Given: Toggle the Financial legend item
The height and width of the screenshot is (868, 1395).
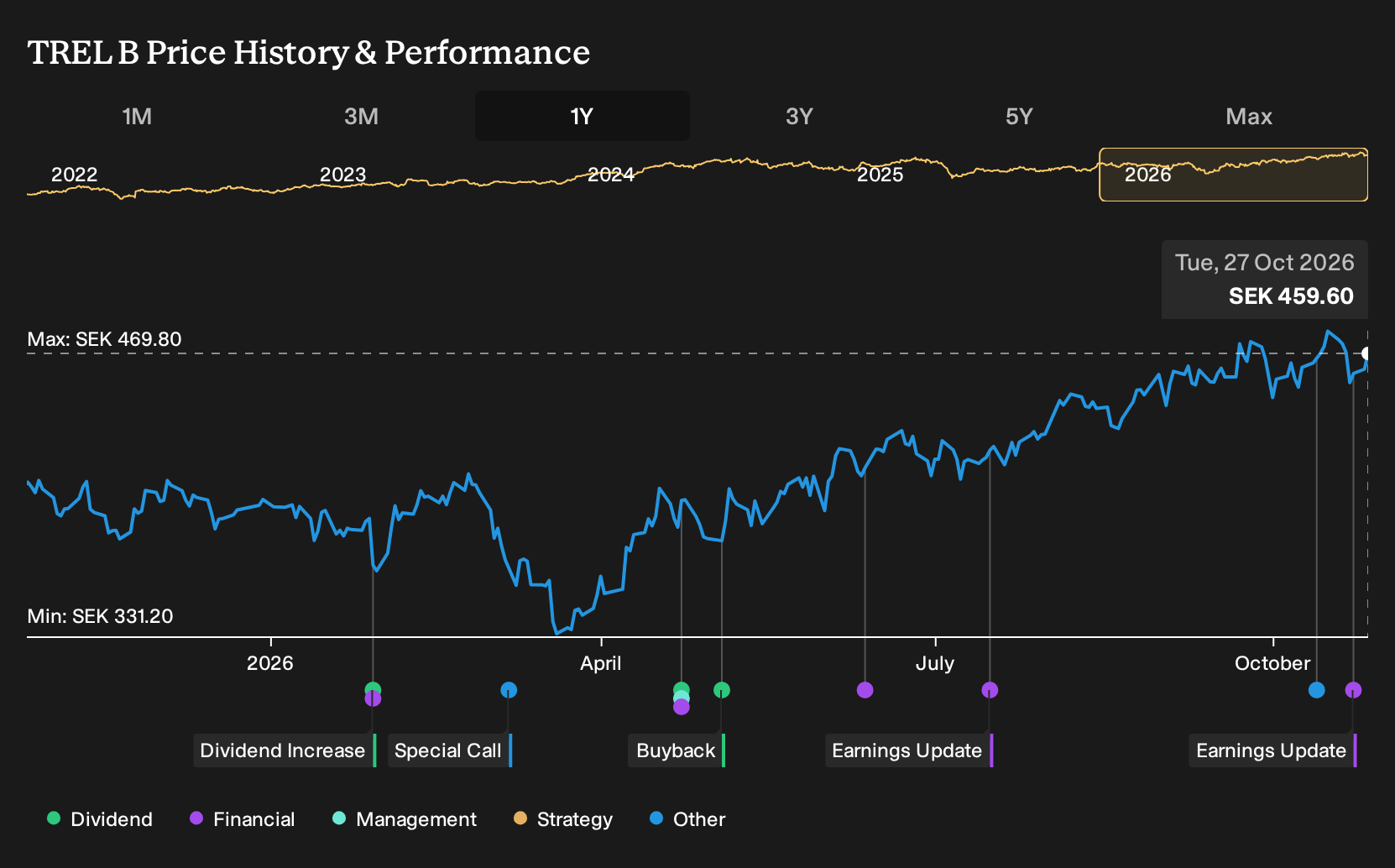Looking at the screenshot, I should pos(243,819).
